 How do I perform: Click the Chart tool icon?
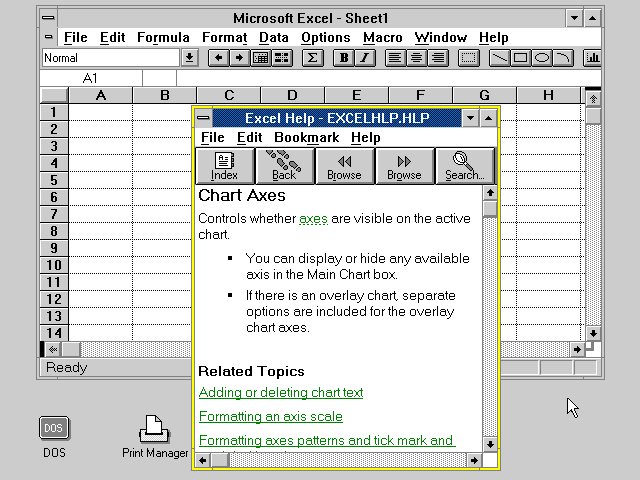592,58
